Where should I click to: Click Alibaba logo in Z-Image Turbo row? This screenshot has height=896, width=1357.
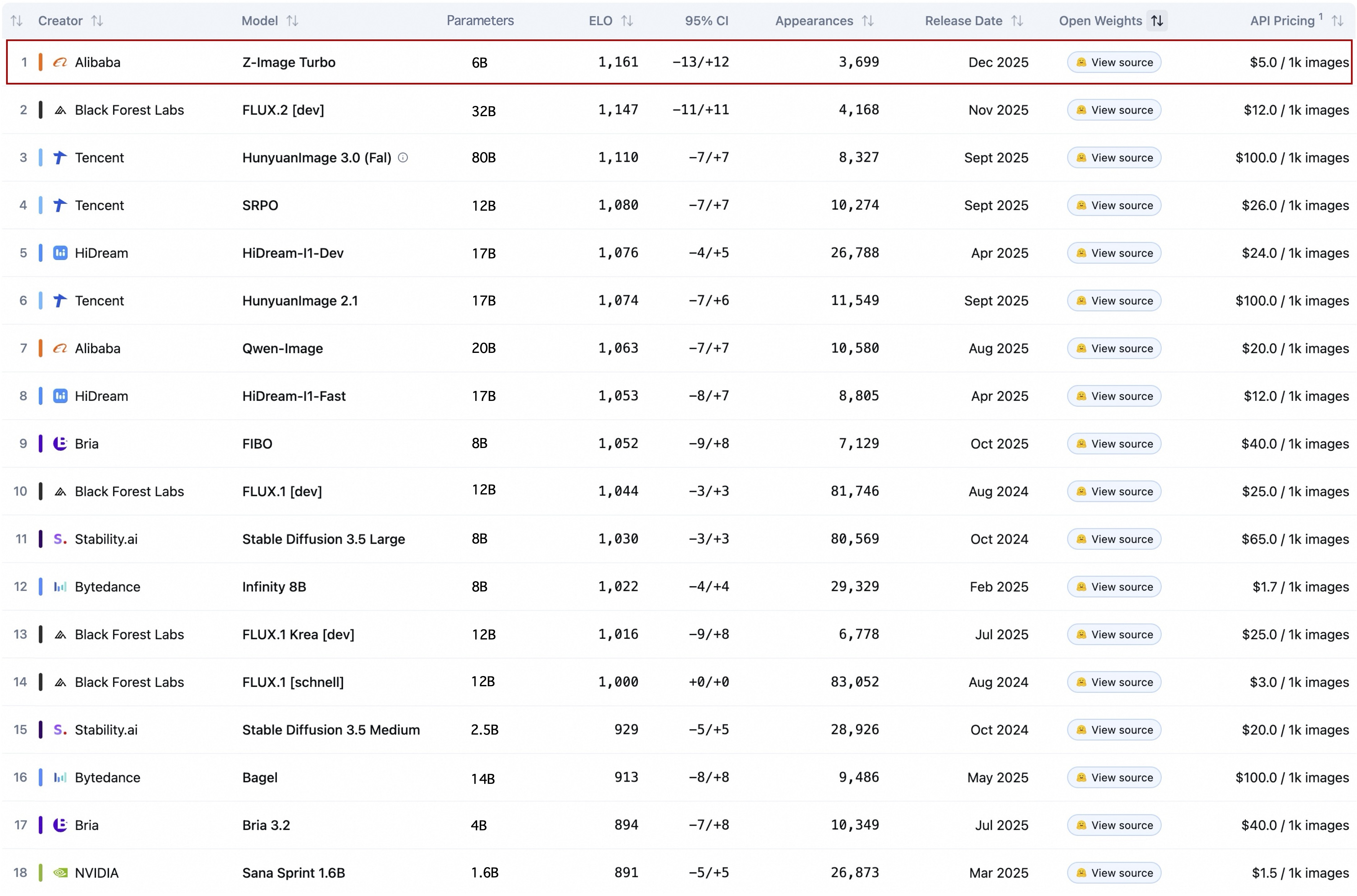[x=60, y=62]
